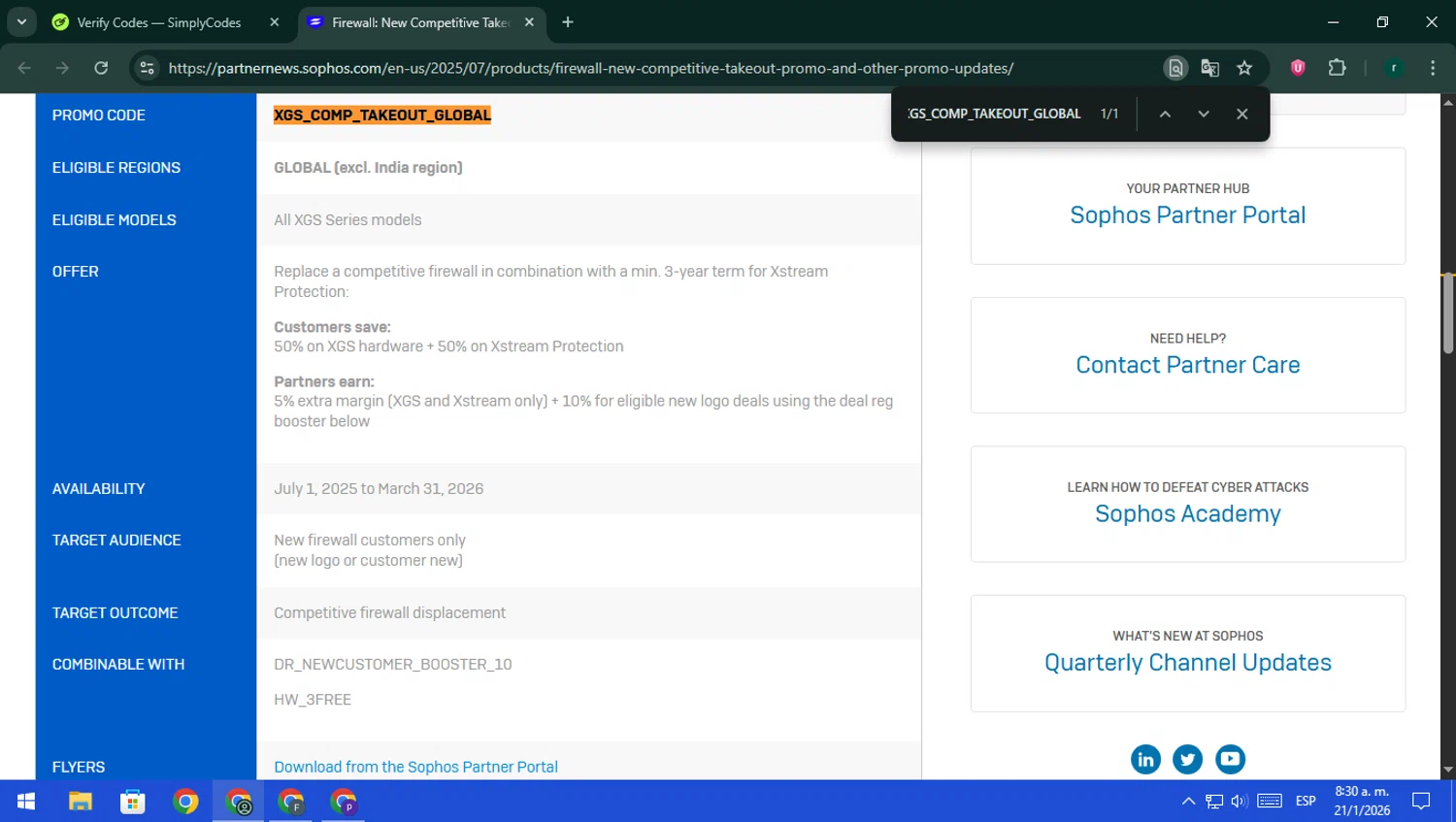Click the browser forward arrow
1456x822 pixels.
tap(62, 68)
